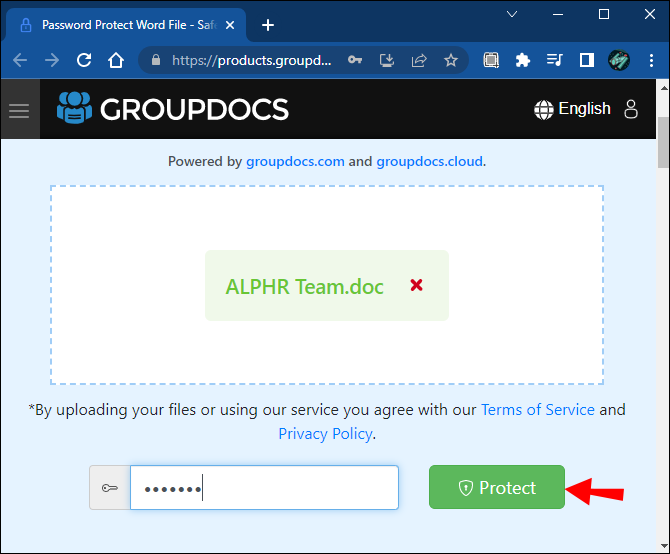670x554 pixels.
Task: Share this page via share icon
Action: [419, 60]
